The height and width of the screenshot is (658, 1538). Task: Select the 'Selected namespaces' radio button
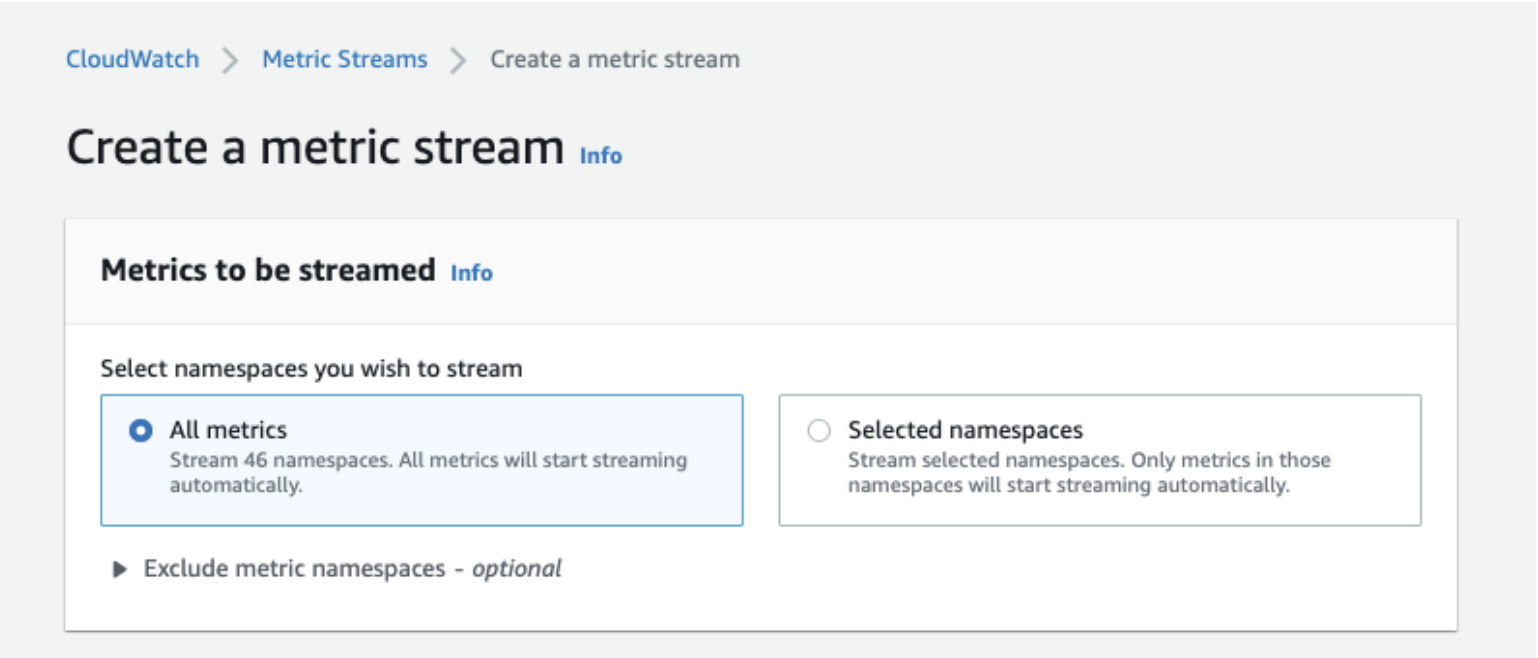point(819,431)
